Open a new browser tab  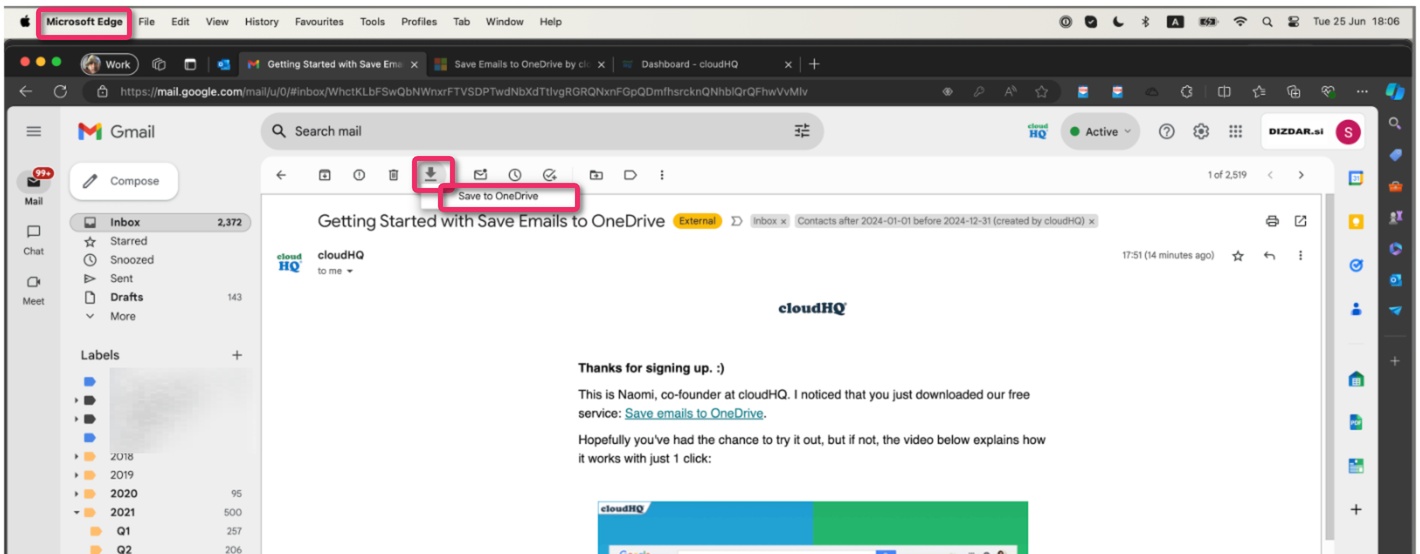pyautogui.click(x=814, y=64)
